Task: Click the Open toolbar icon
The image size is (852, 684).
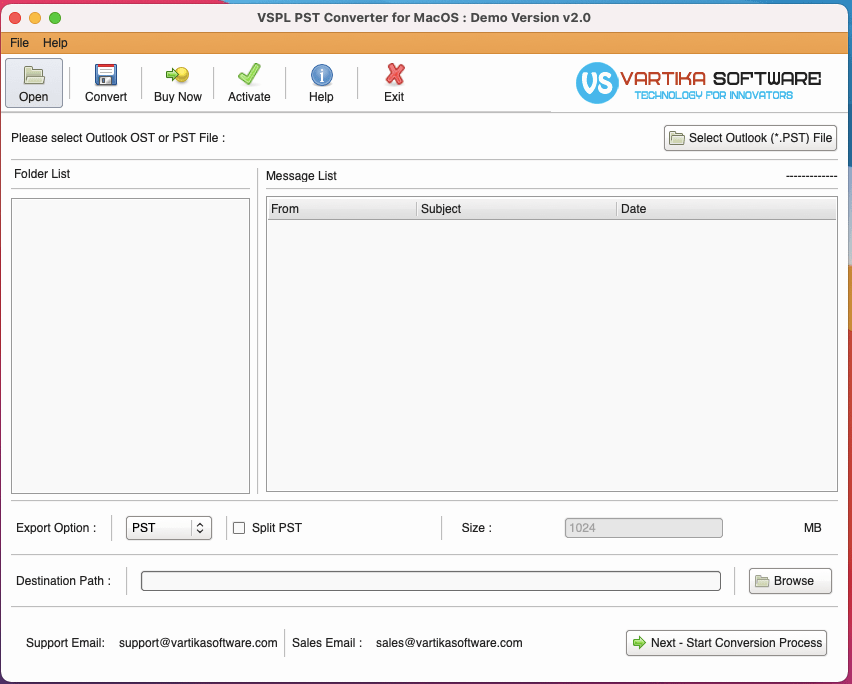Action: [34, 83]
